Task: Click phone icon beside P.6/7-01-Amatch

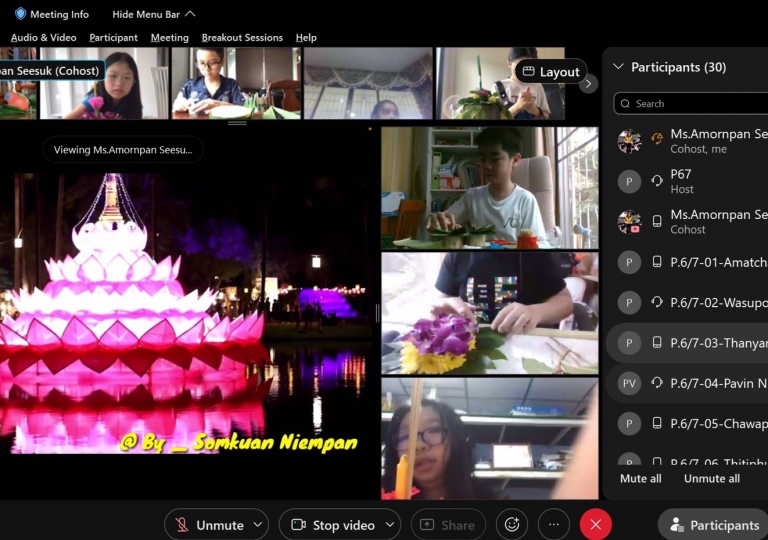Action: pos(657,262)
